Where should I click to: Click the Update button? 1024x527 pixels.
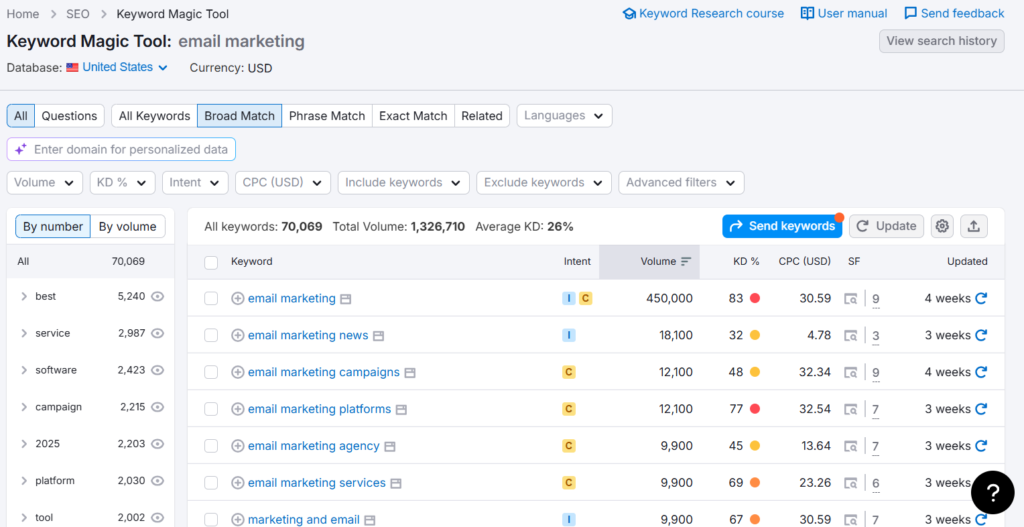tap(887, 226)
